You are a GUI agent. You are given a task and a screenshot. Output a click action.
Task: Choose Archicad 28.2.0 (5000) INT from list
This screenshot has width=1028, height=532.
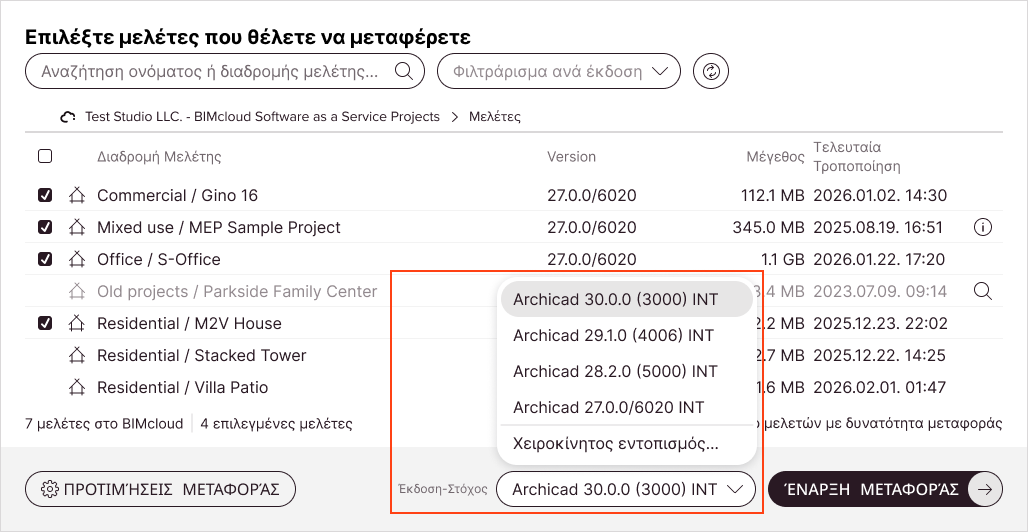pos(626,371)
